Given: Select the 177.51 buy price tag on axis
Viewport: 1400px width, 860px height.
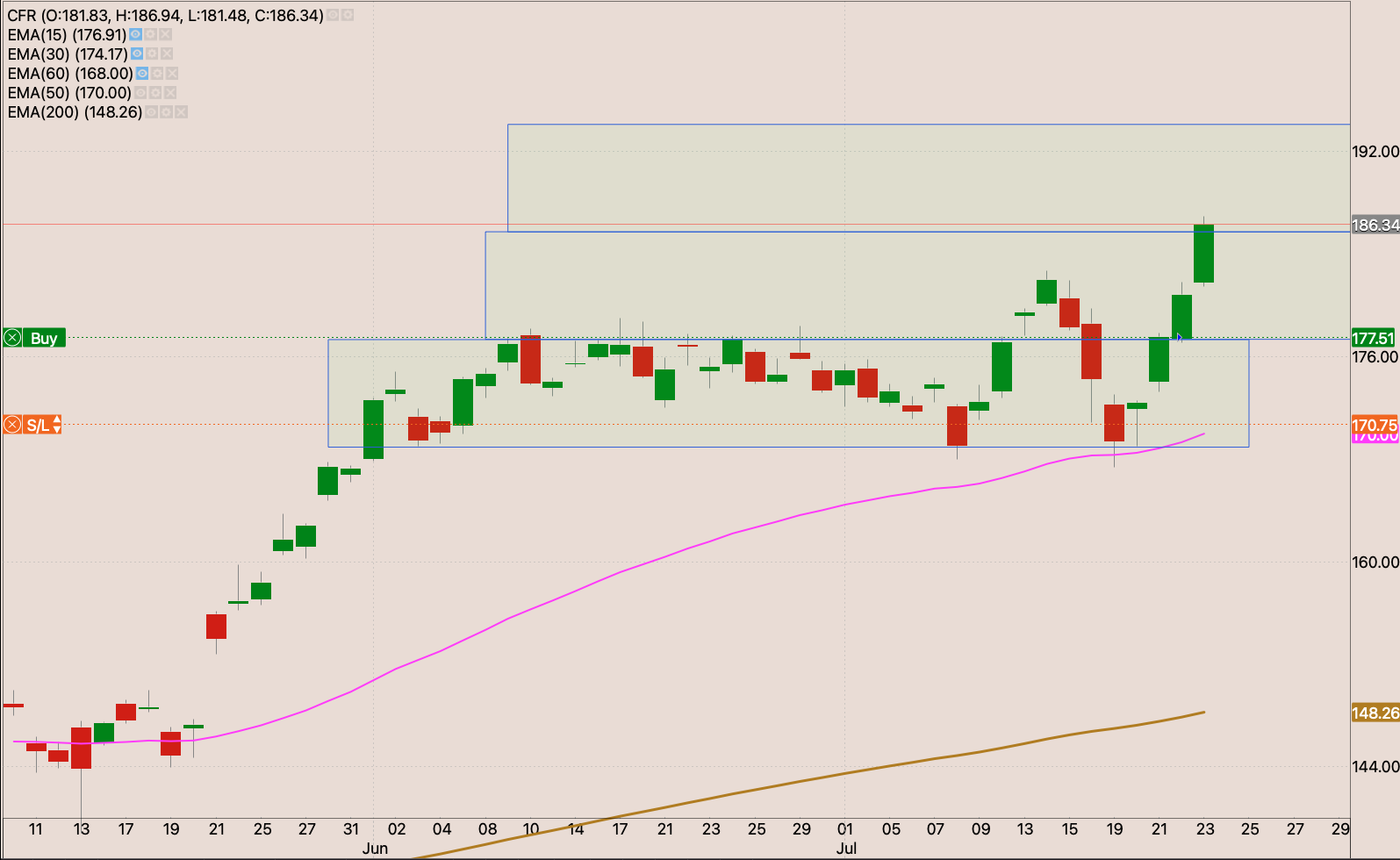Looking at the screenshot, I should coord(1374,338).
